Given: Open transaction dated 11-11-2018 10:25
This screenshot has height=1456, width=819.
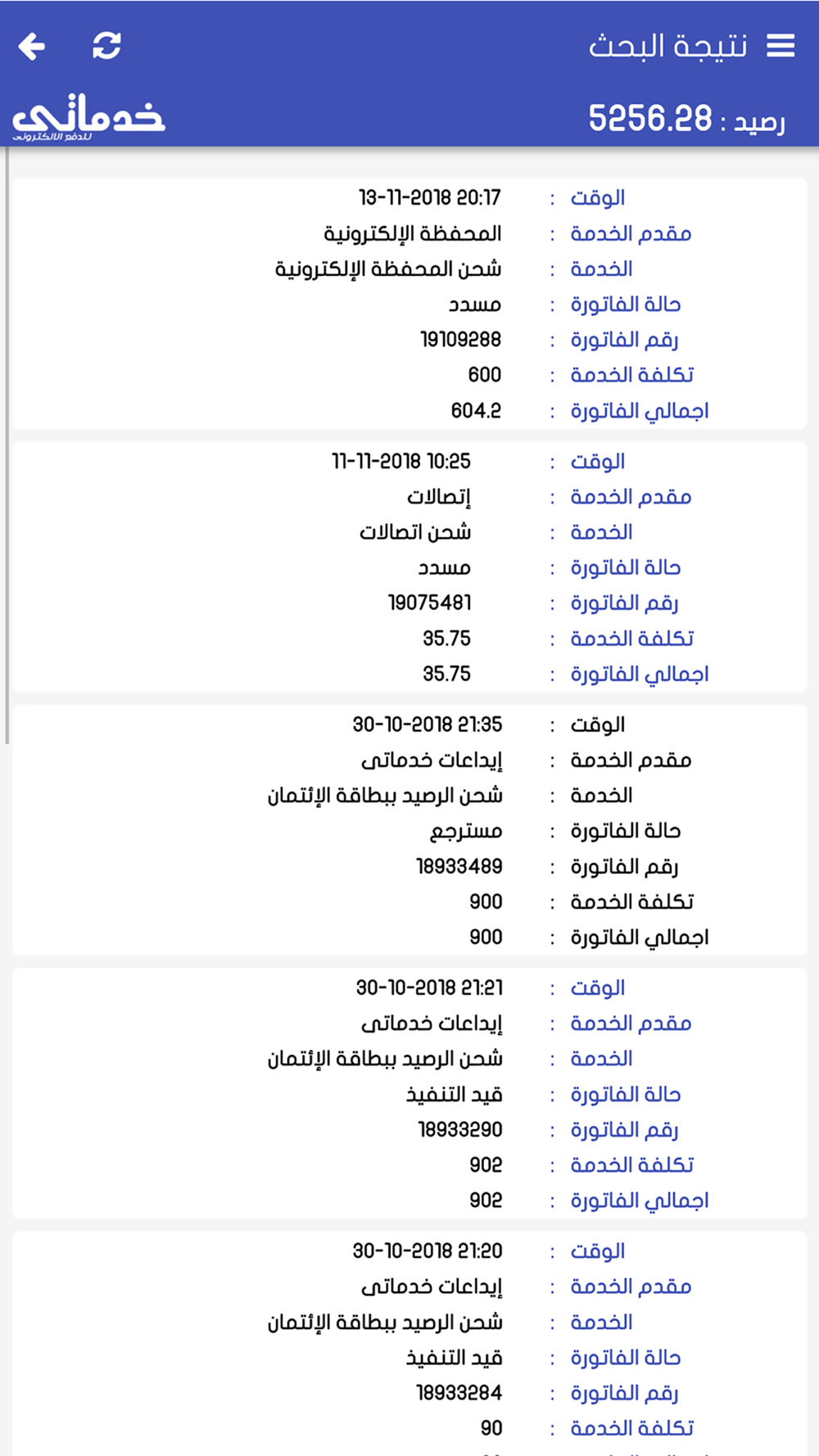Looking at the screenshot, I should click(x=401, y=462).
